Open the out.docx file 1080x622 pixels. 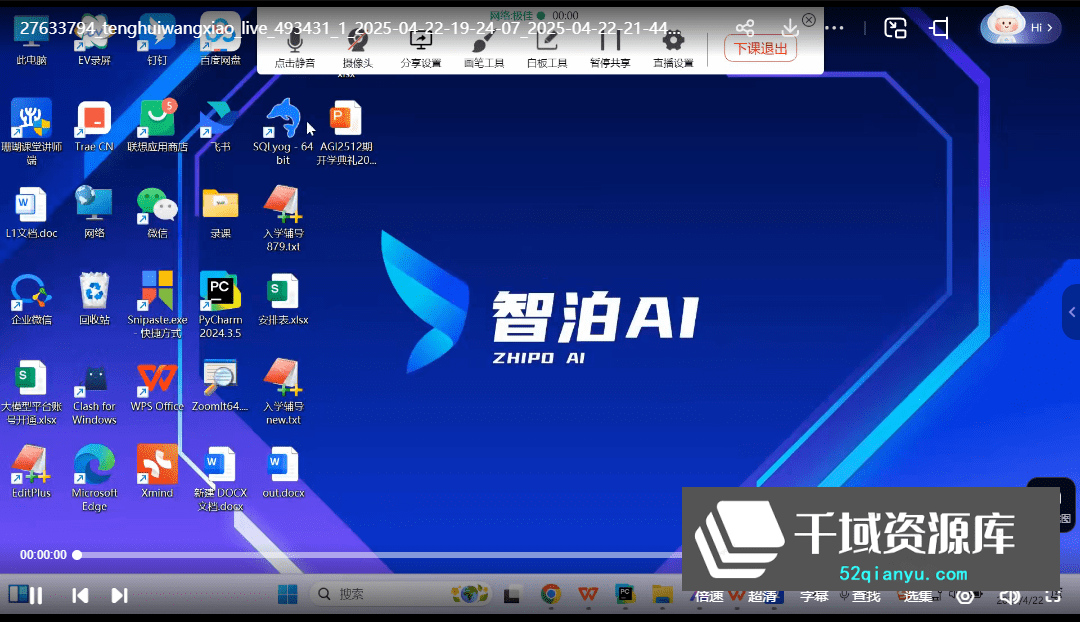click(283, 473)
